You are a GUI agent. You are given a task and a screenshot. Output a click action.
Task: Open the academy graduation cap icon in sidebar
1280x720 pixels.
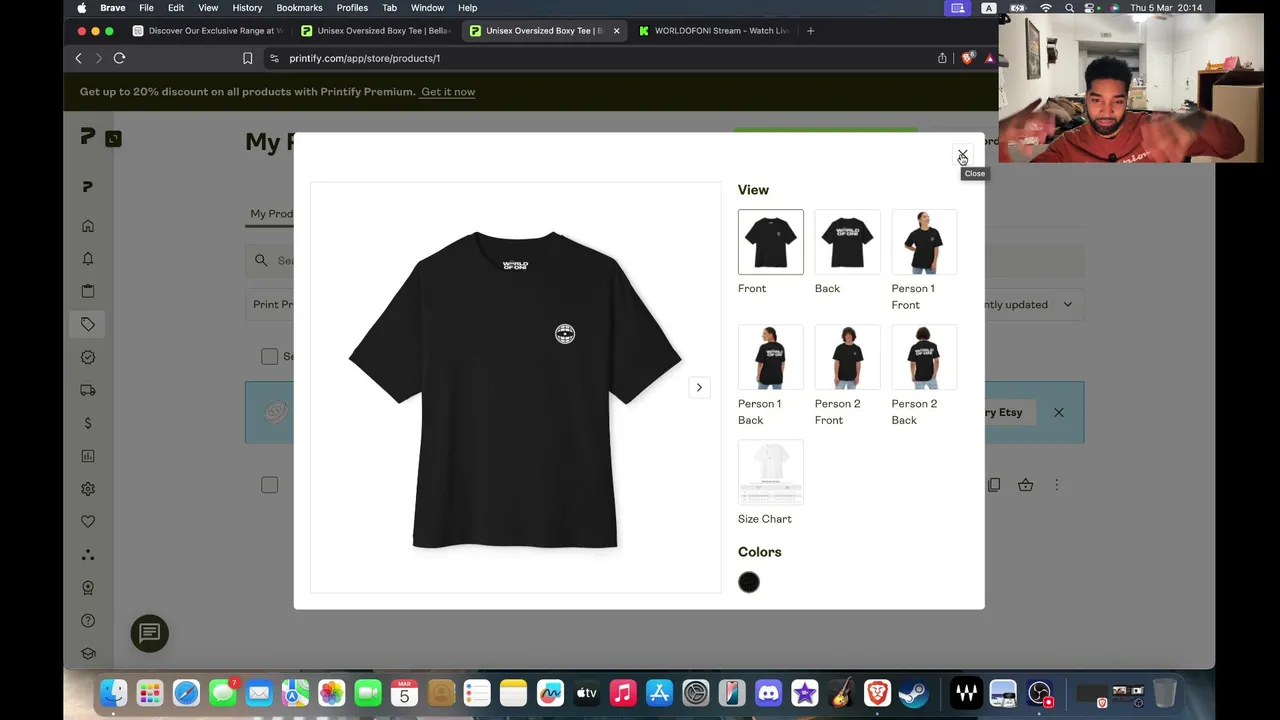[88, 654]
